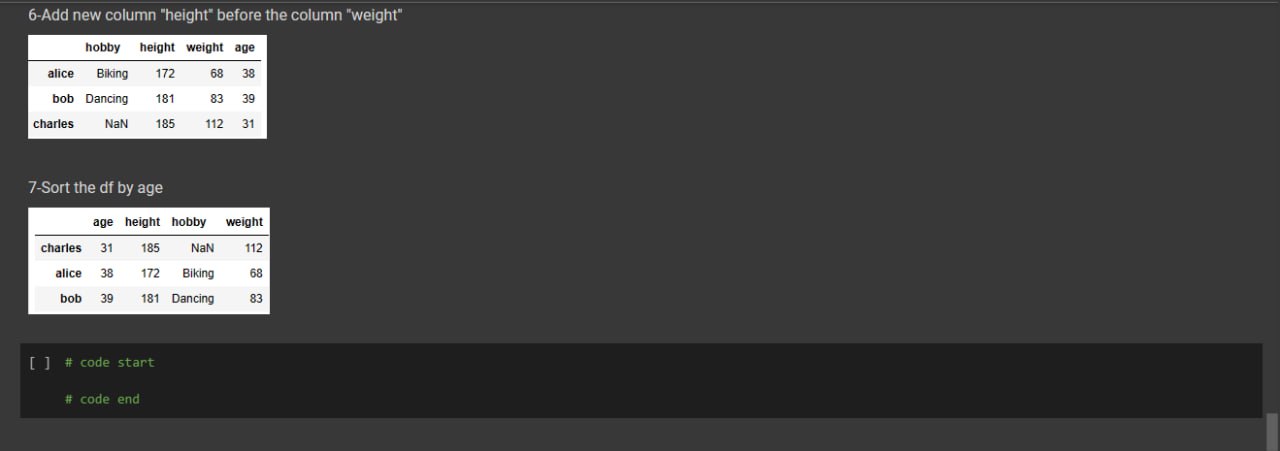Run the empty code cell bracket

tap(39, 363)
